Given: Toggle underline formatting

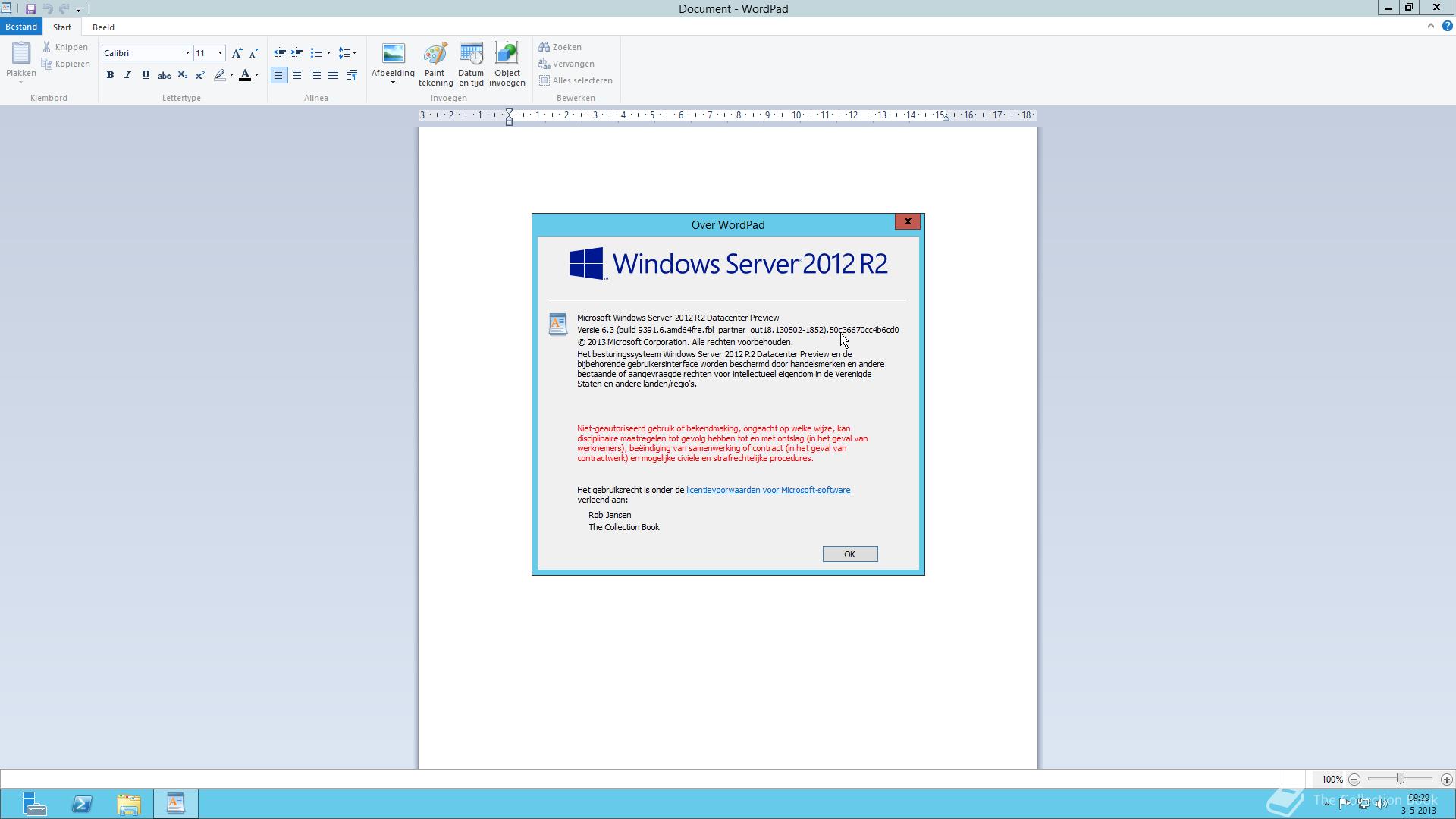Looking at the screenshot, I should pos(146,75).
